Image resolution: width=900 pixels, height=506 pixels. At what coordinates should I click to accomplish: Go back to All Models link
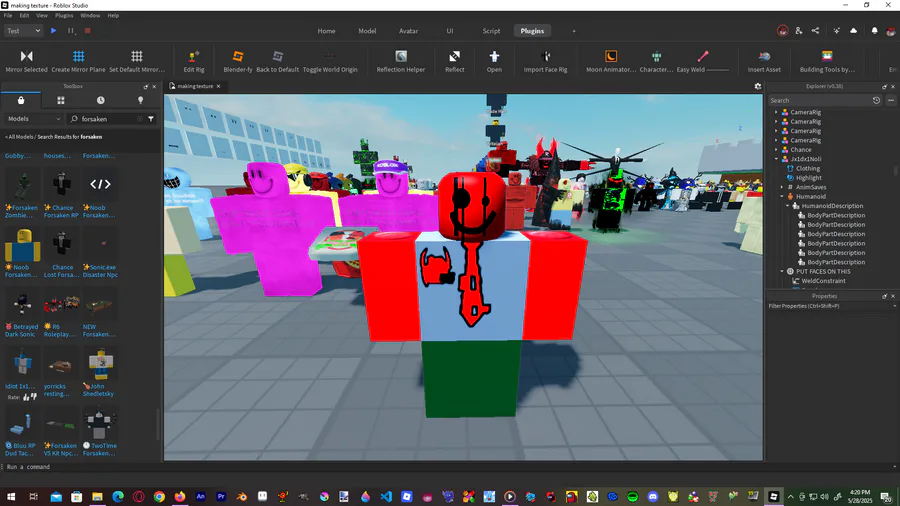19,137
